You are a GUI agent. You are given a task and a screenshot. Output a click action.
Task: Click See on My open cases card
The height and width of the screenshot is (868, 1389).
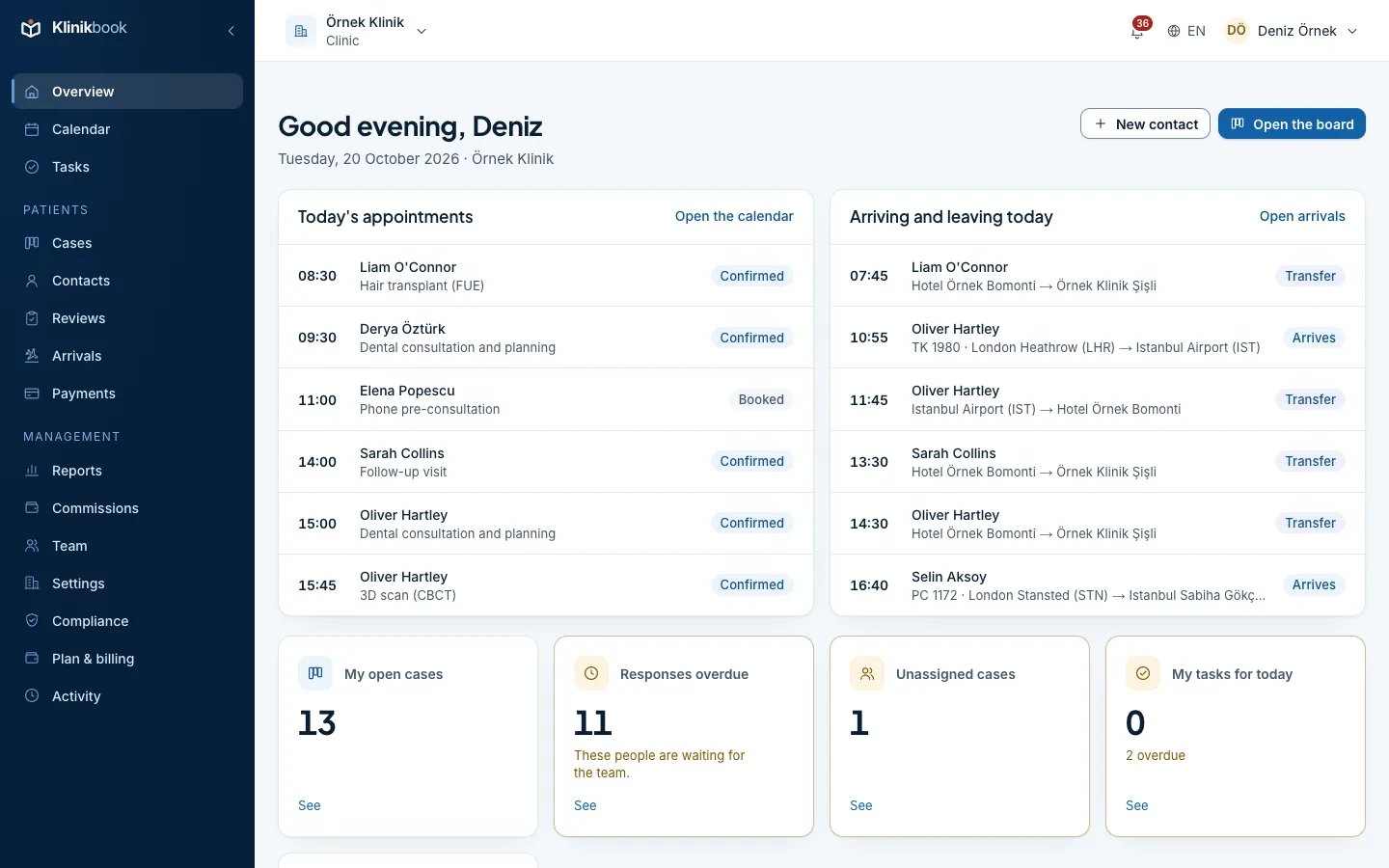point(310,805)
